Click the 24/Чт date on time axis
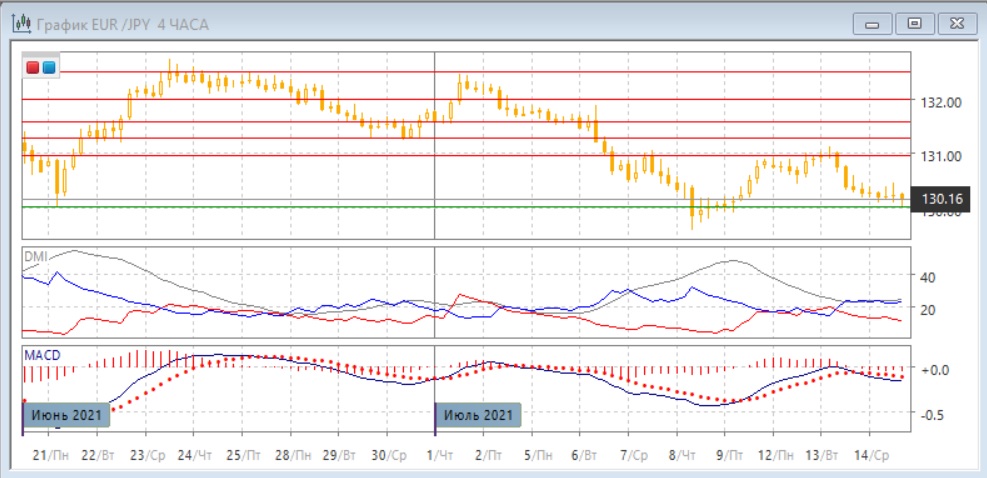The image size is (987, 478). point(195,455)
